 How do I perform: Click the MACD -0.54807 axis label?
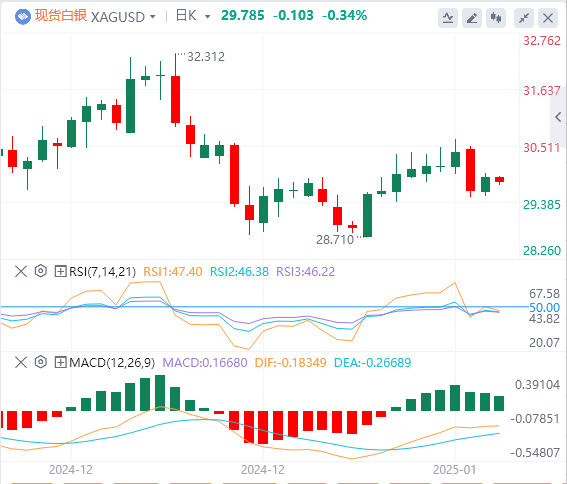(535, 452)
